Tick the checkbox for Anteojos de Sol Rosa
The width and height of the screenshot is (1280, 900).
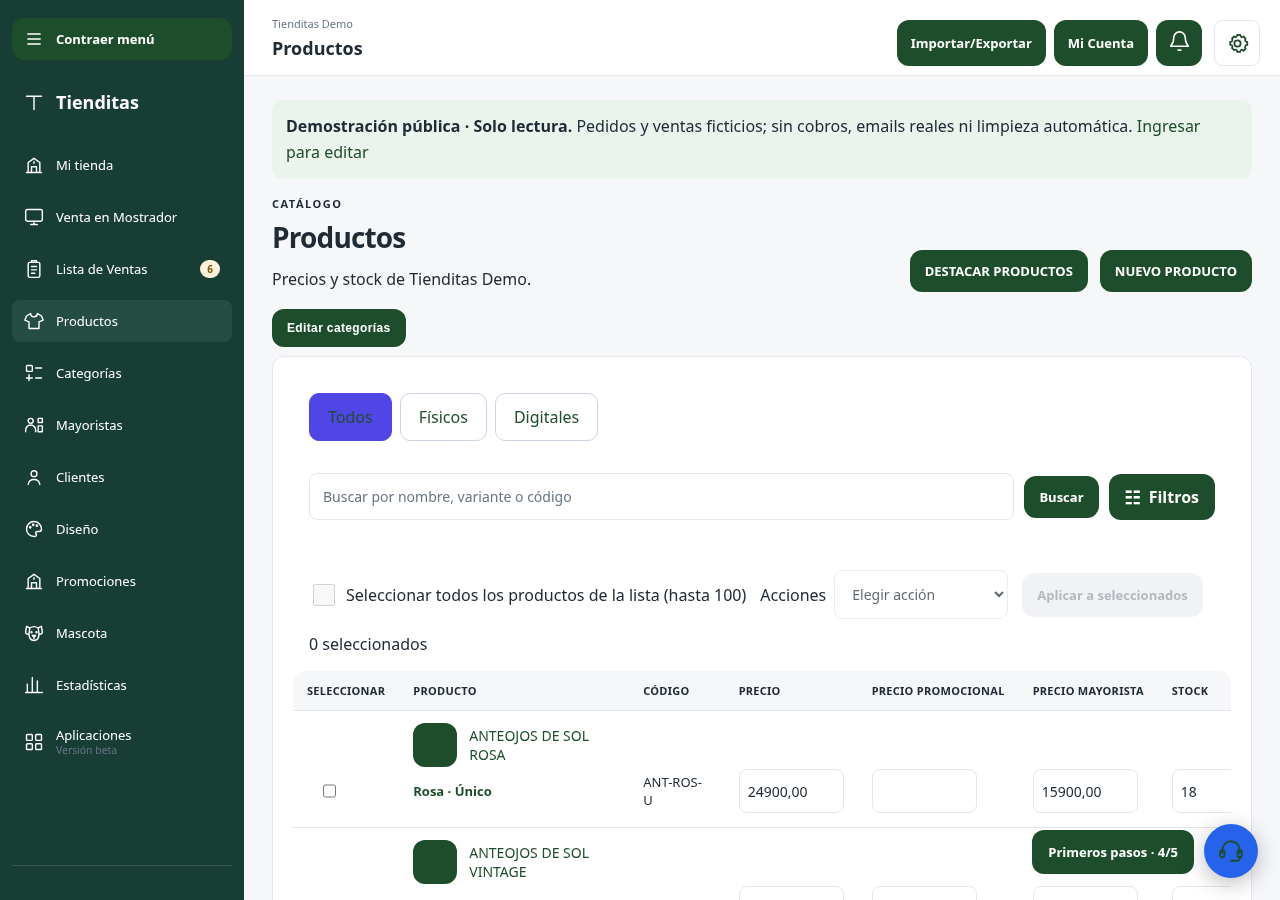[x=329, y=791]
